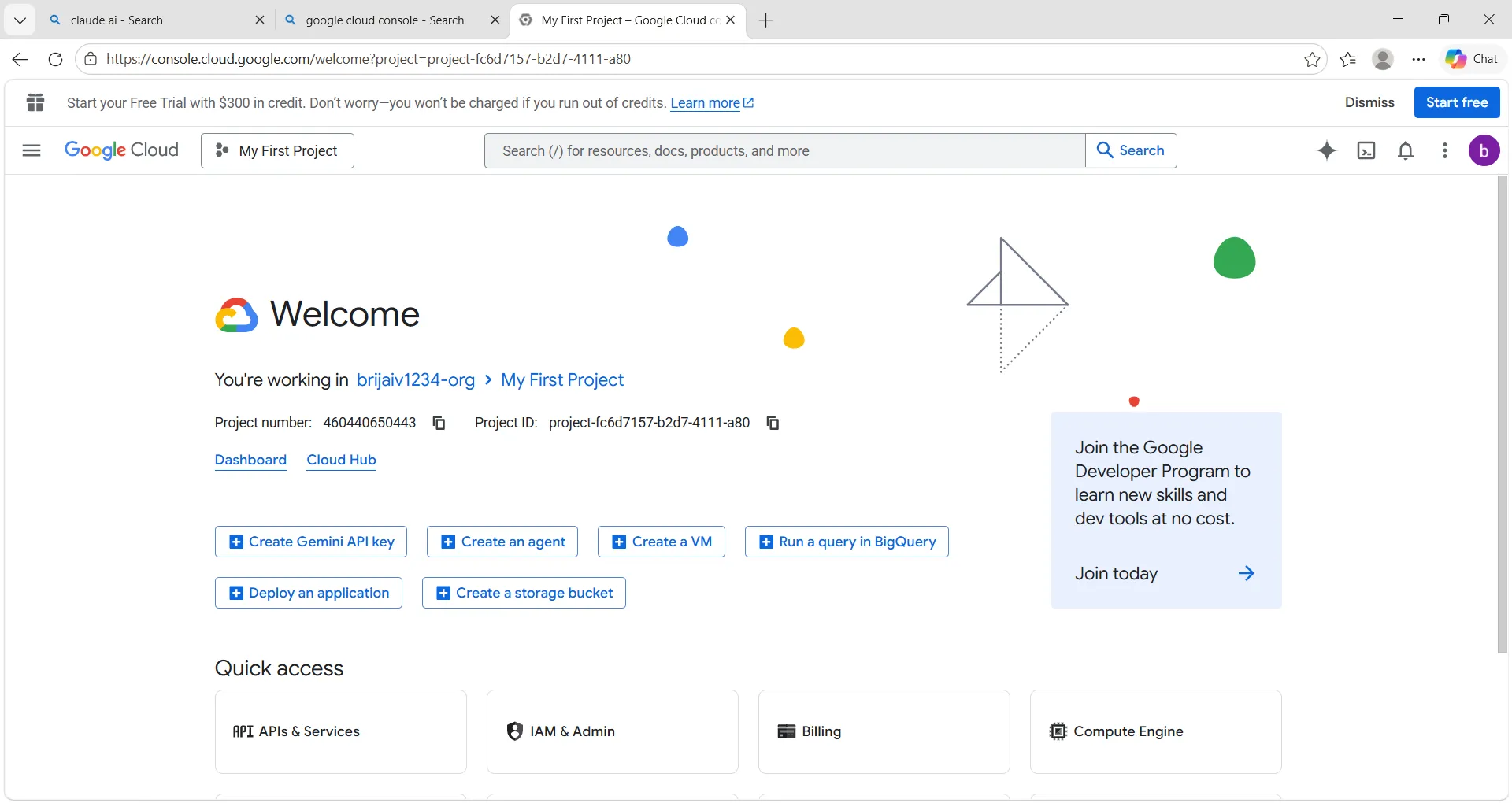Click the Start free button
The image size is (1512, 803).
click(x=1456, y=102)
